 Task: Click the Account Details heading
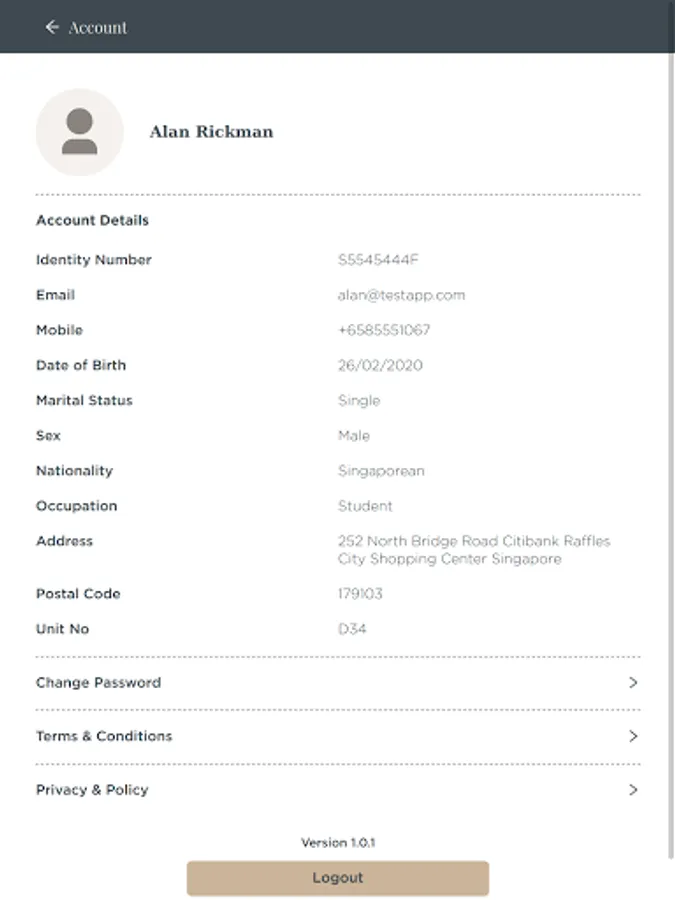(x=92, y=220)
